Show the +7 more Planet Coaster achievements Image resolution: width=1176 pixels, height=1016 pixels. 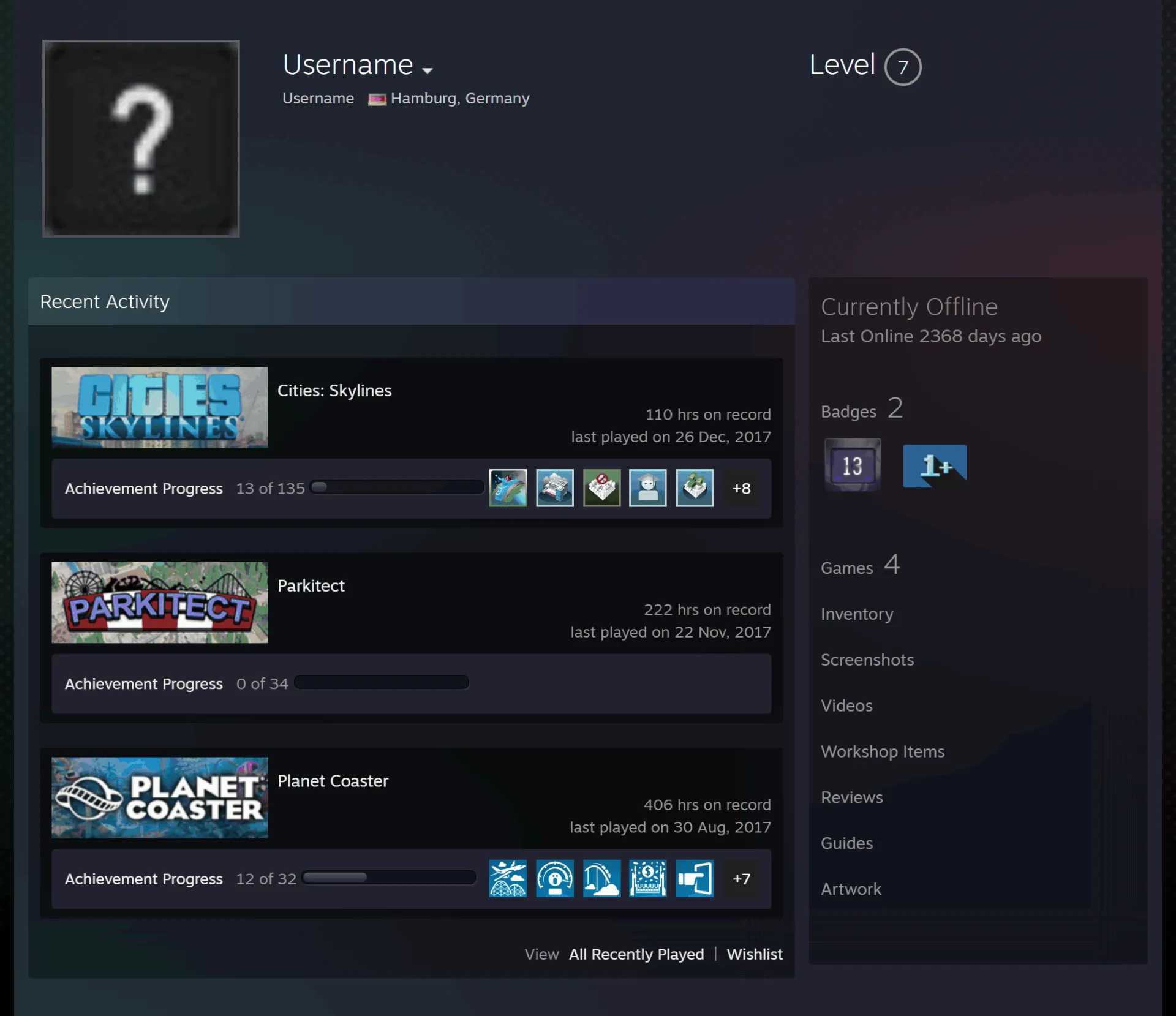(x=741, y=878)
